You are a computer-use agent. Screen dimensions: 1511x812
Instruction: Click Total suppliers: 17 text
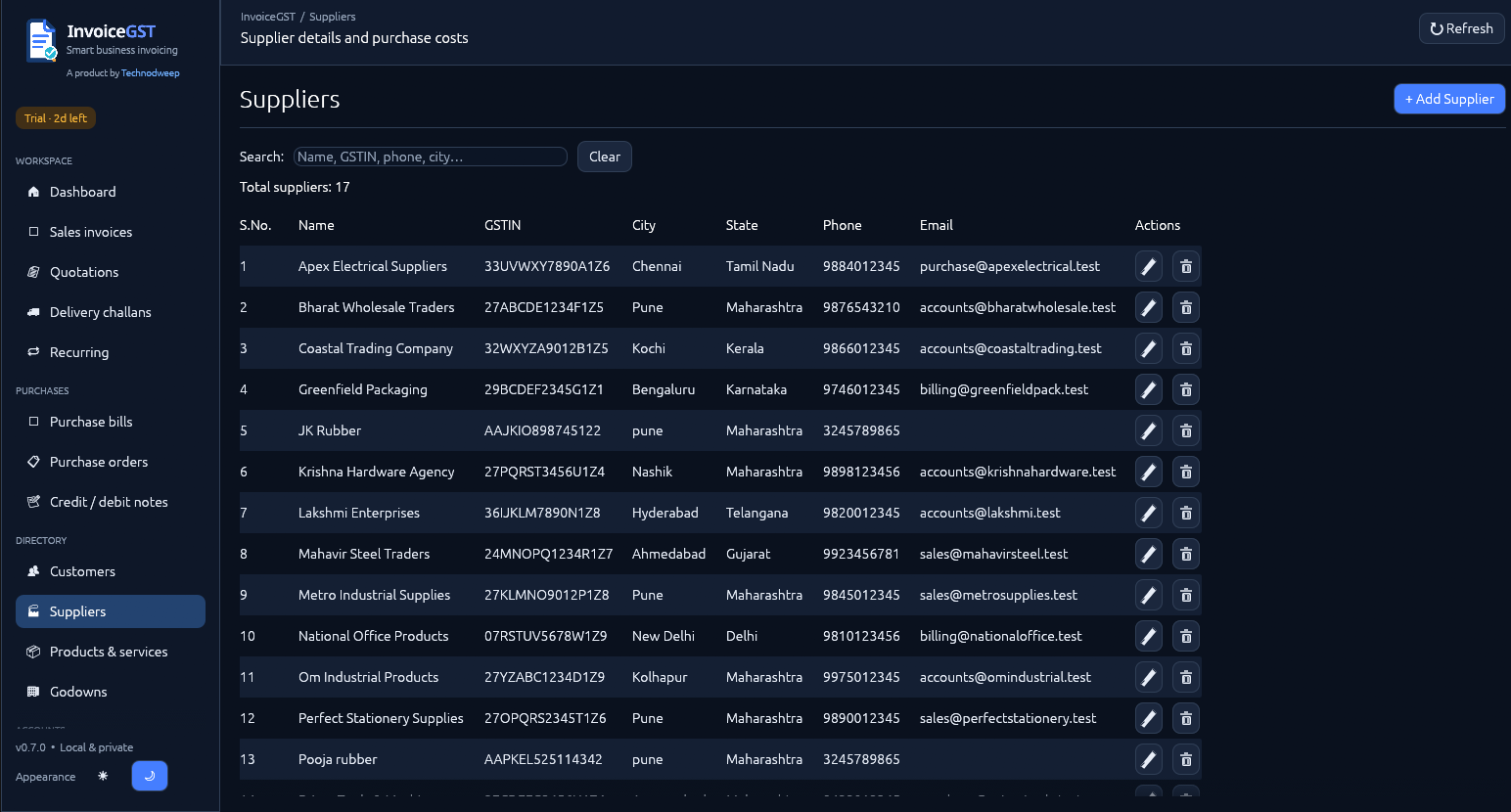pos(295,187)
